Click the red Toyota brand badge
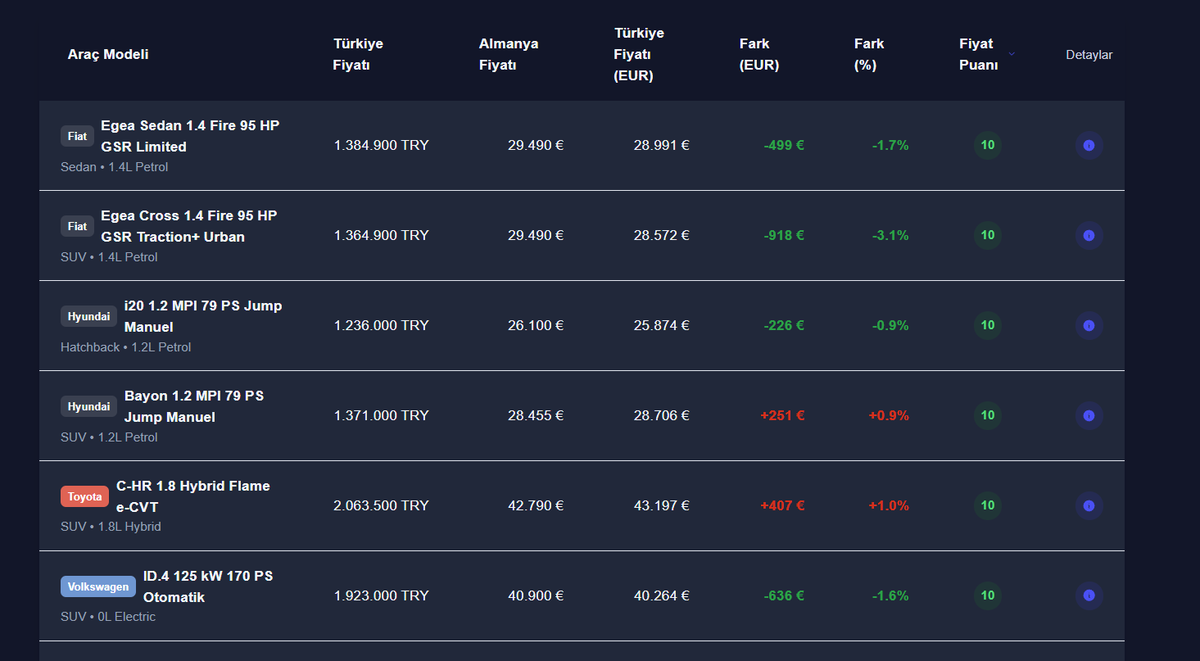 pyautogui.click(x=85, y=496)
